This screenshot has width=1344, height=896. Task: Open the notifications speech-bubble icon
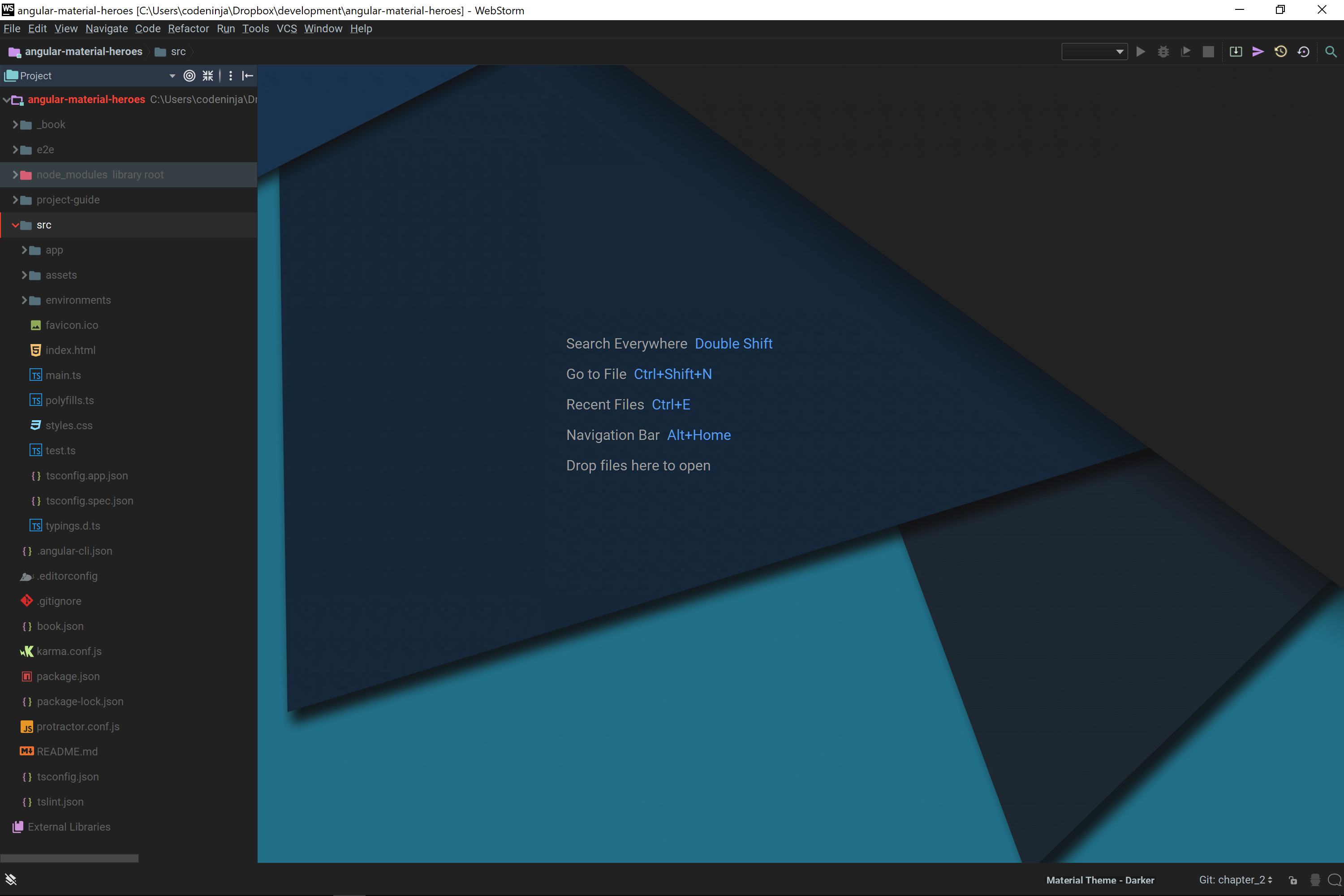pyautogui.click(x=1334, y=880)
